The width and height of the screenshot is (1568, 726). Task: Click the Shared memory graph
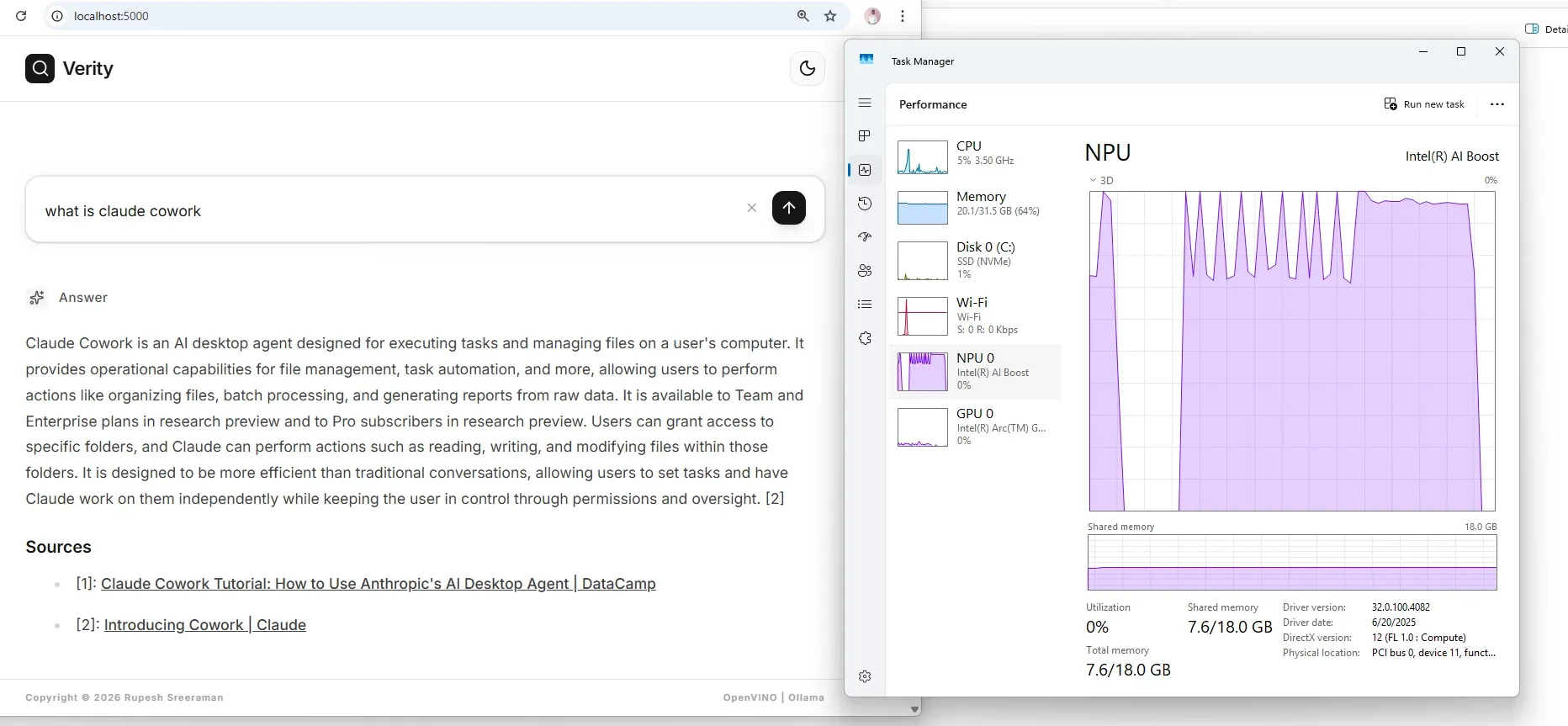[1292, 562]
